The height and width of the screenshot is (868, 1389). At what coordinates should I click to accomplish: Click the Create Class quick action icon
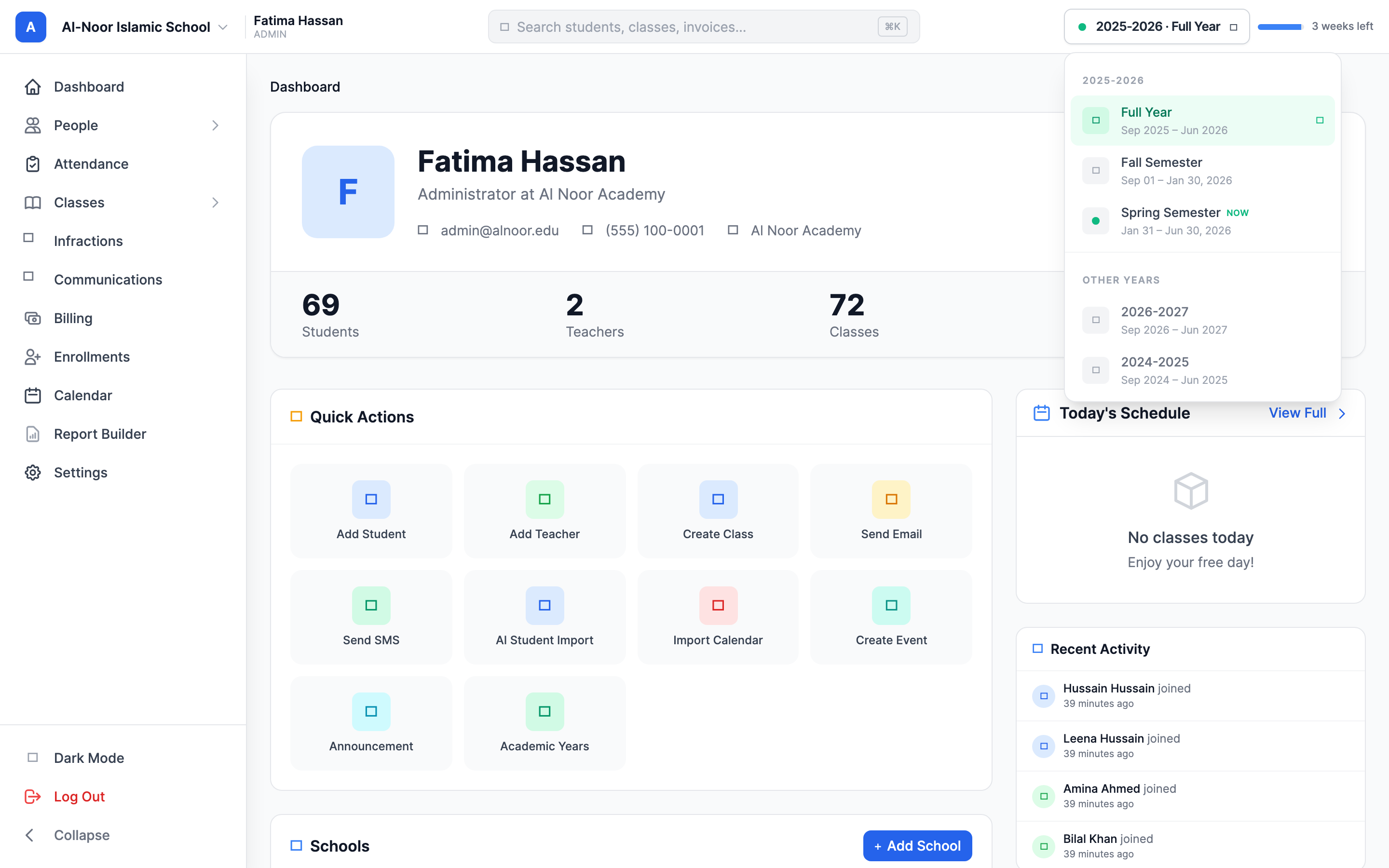tap(718, 499)
